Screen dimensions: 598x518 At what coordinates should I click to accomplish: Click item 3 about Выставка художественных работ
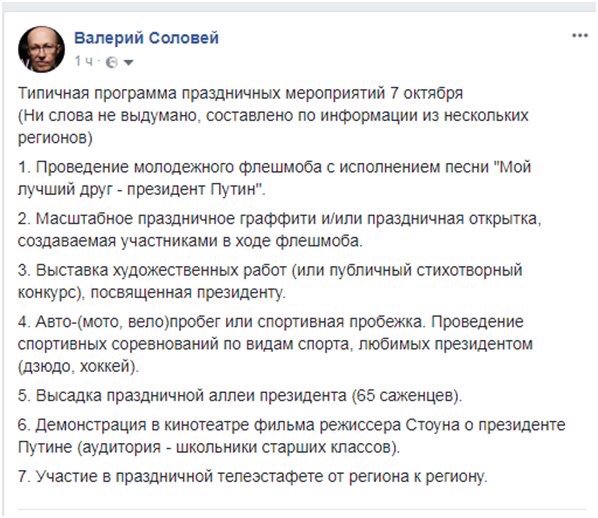pyautogui.click(x=270, y=281)
